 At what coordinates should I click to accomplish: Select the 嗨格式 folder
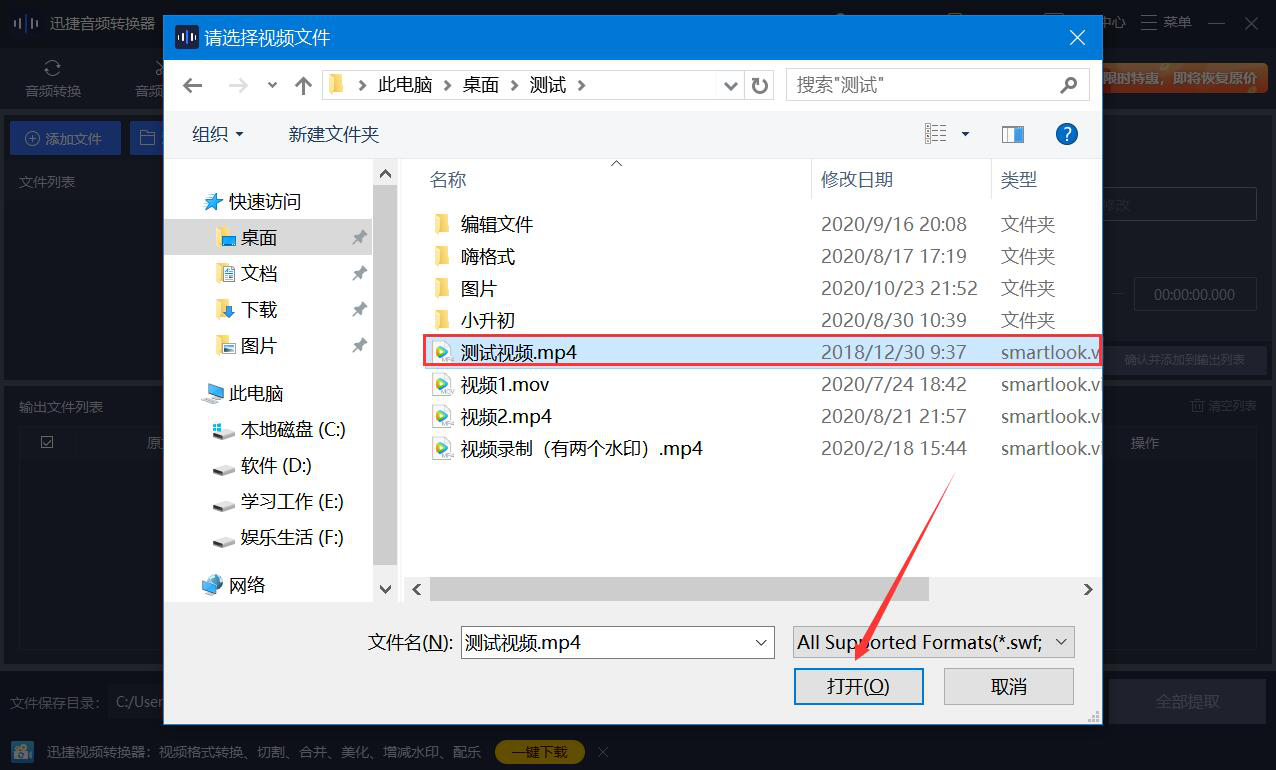488,256
